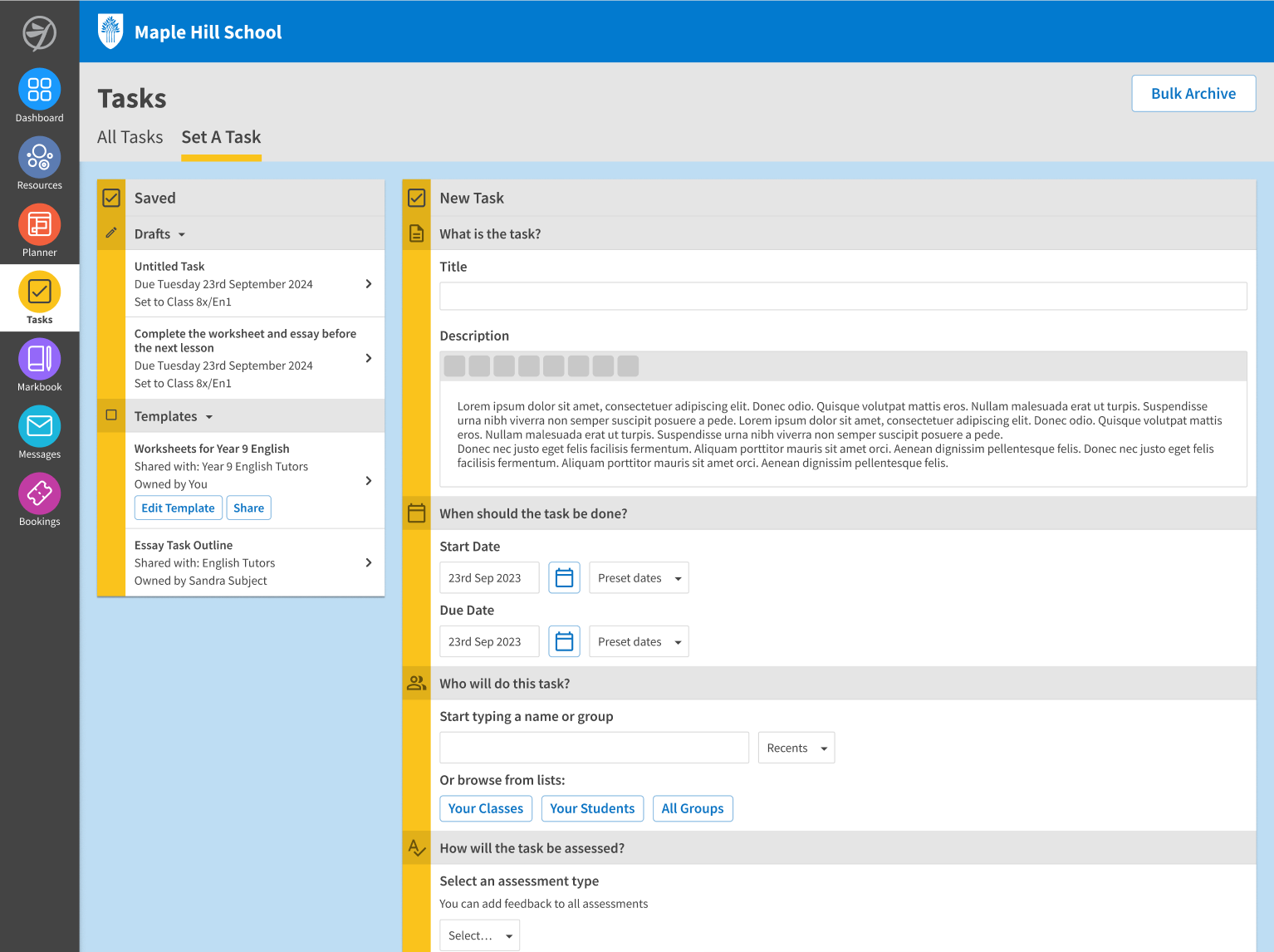Open the Planner from the sidebar

39,224
